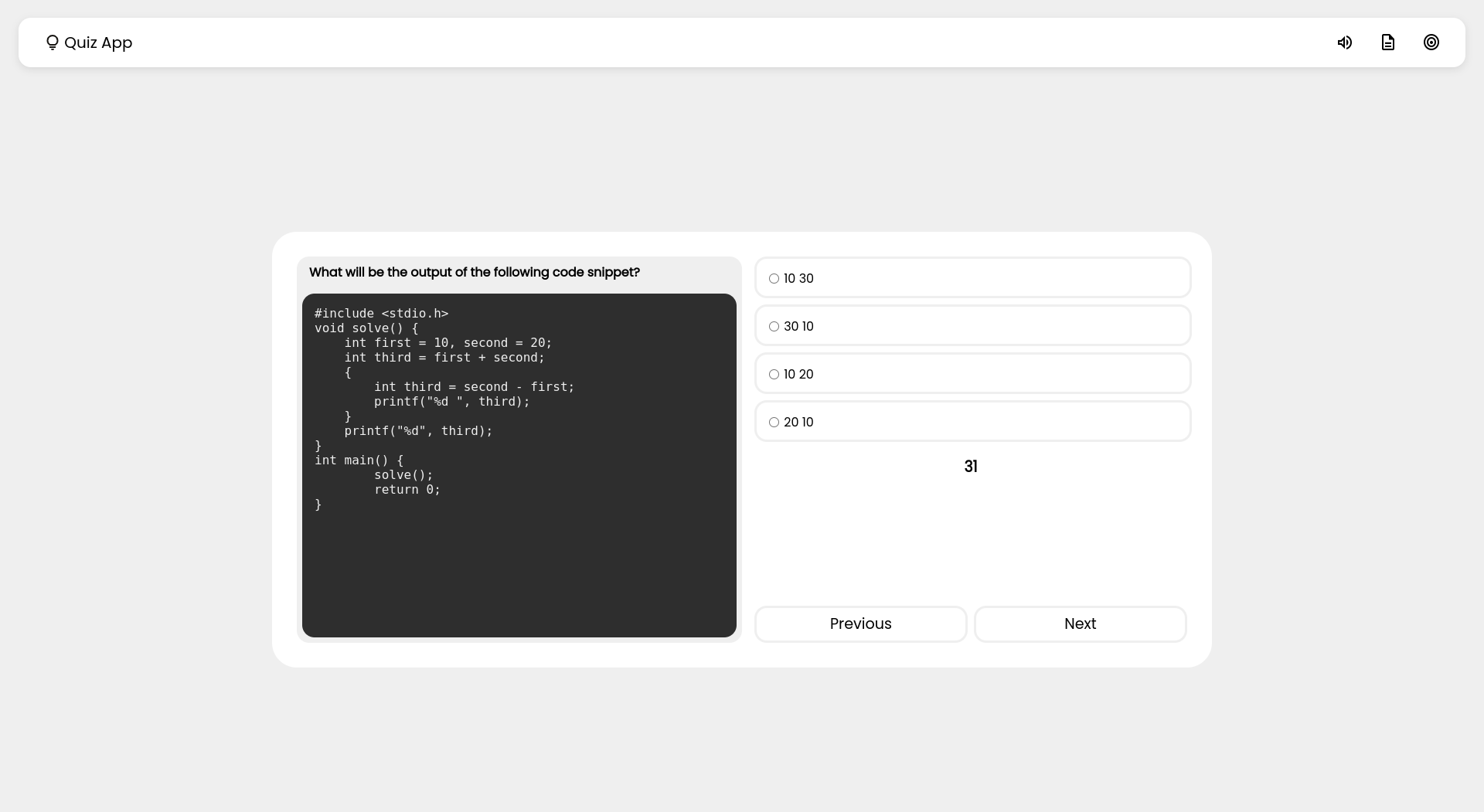Select the radio button for answer 30 10
This screenshot has height=812, width=1484.
point(774,326)
